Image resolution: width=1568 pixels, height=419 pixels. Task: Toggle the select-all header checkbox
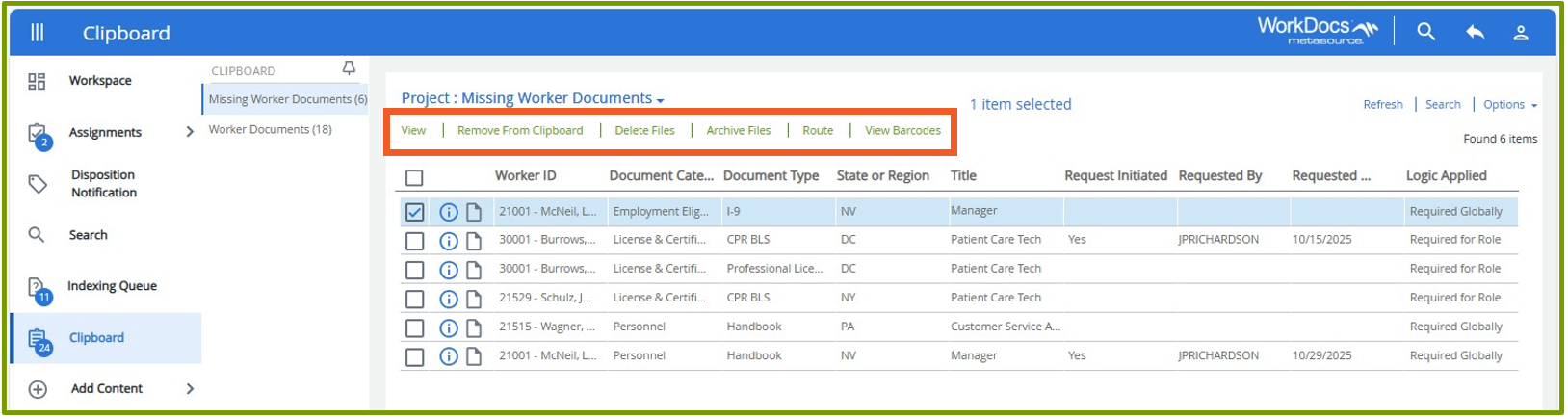(x=414, y=177)
